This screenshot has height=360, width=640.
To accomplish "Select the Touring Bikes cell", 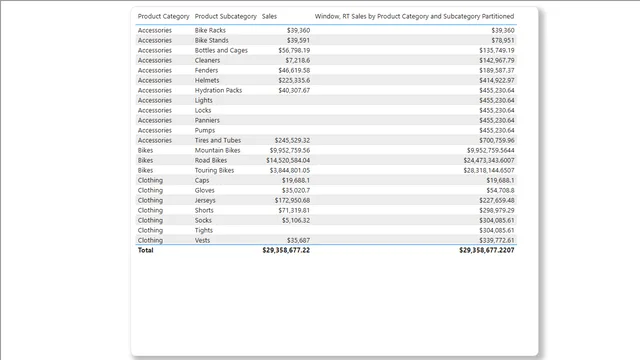I will [x=214, y=170].
